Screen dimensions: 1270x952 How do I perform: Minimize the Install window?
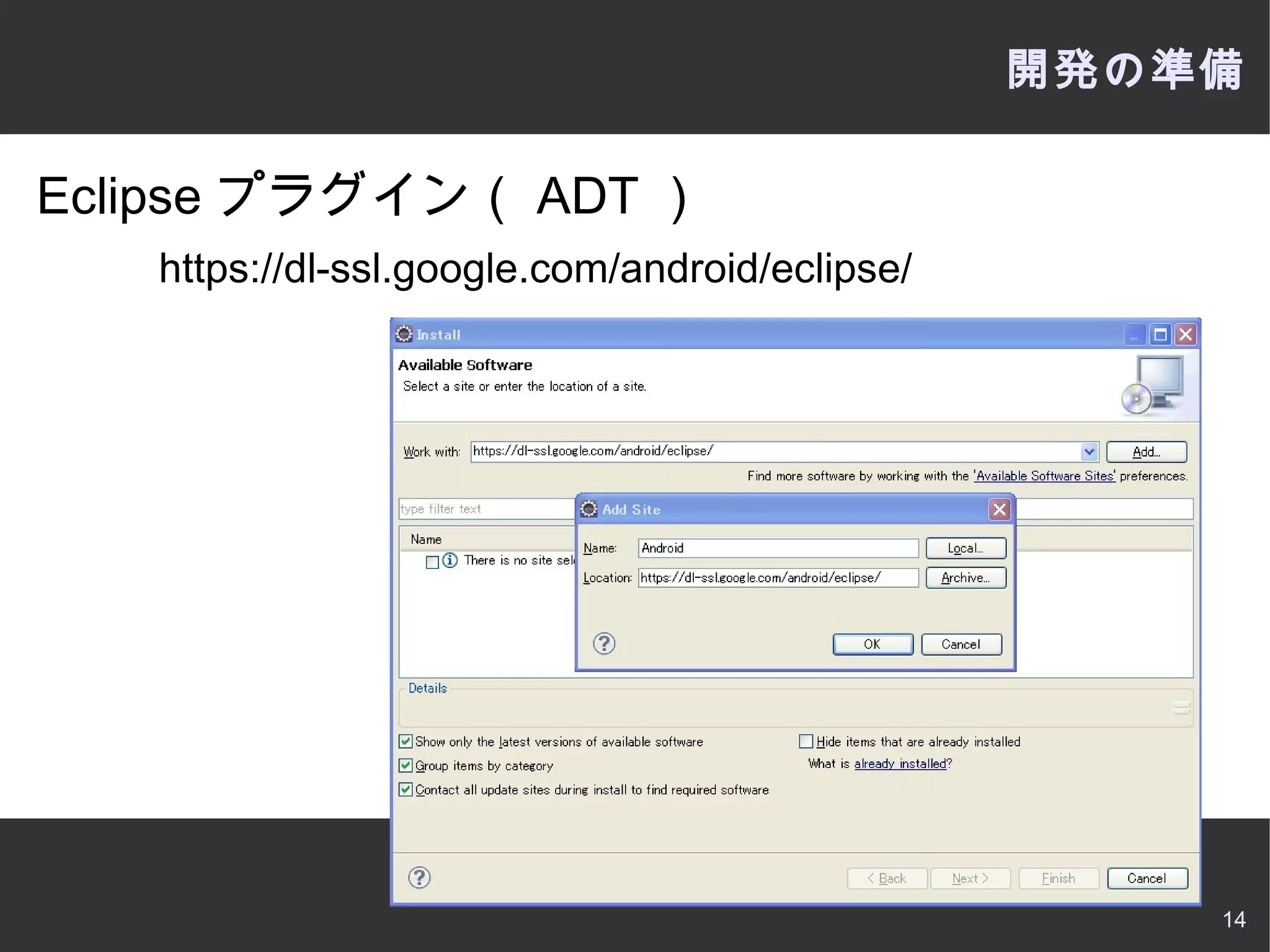[x=1135, y=335]
